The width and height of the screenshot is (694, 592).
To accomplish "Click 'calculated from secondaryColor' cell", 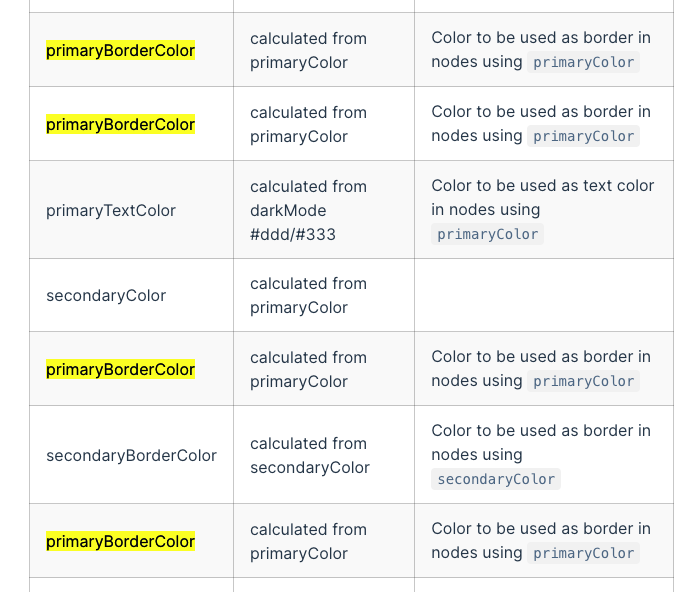I will click(x=309, y=455).
